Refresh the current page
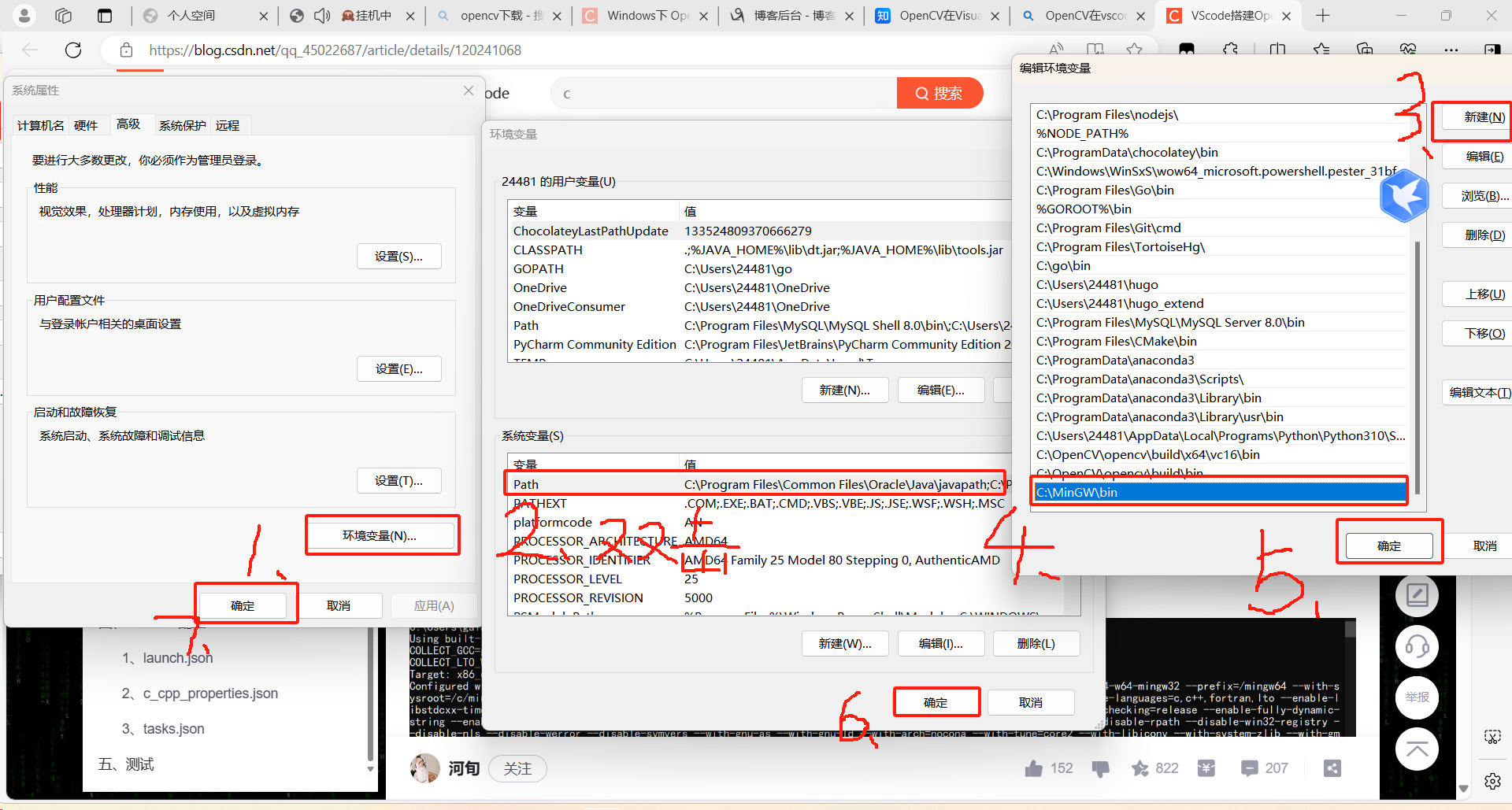The width and height of the screenshot is (1512, 810). 73,50
